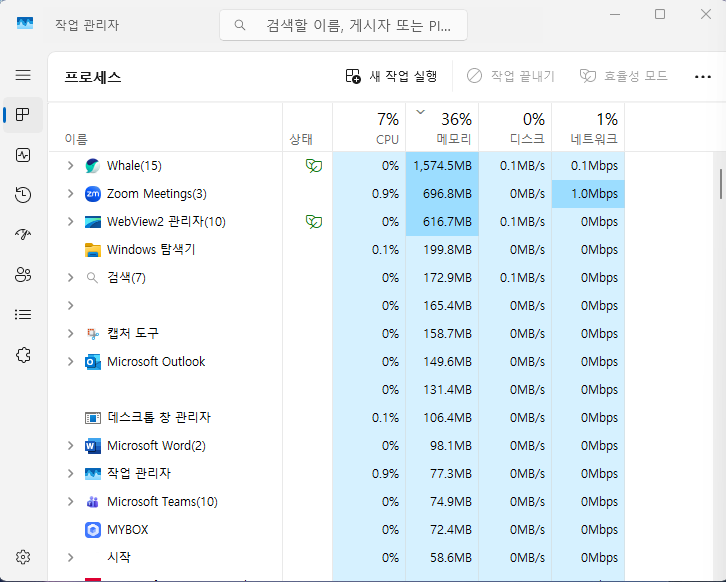Click the Microsoft Word icon
This screenshot has height=582, width=726.
click(x=93, y=446)
